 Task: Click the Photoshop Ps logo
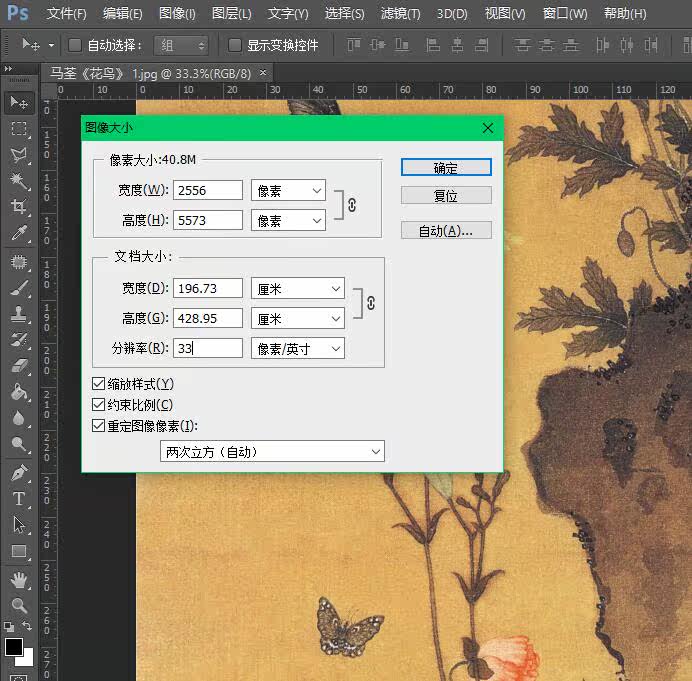[x=18, y=13]
